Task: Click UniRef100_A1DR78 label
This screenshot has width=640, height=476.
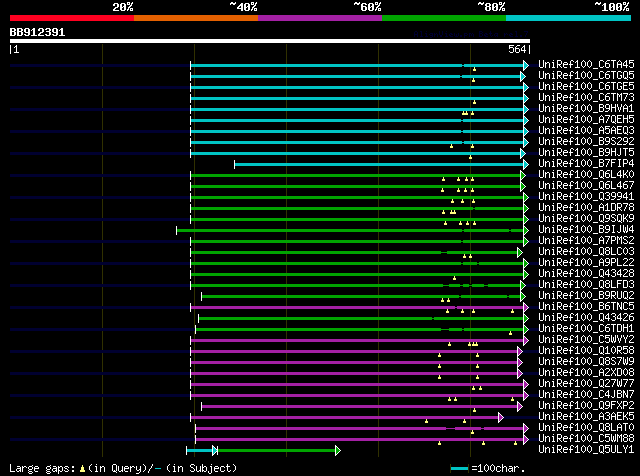Action: click(x=586, y=208)
